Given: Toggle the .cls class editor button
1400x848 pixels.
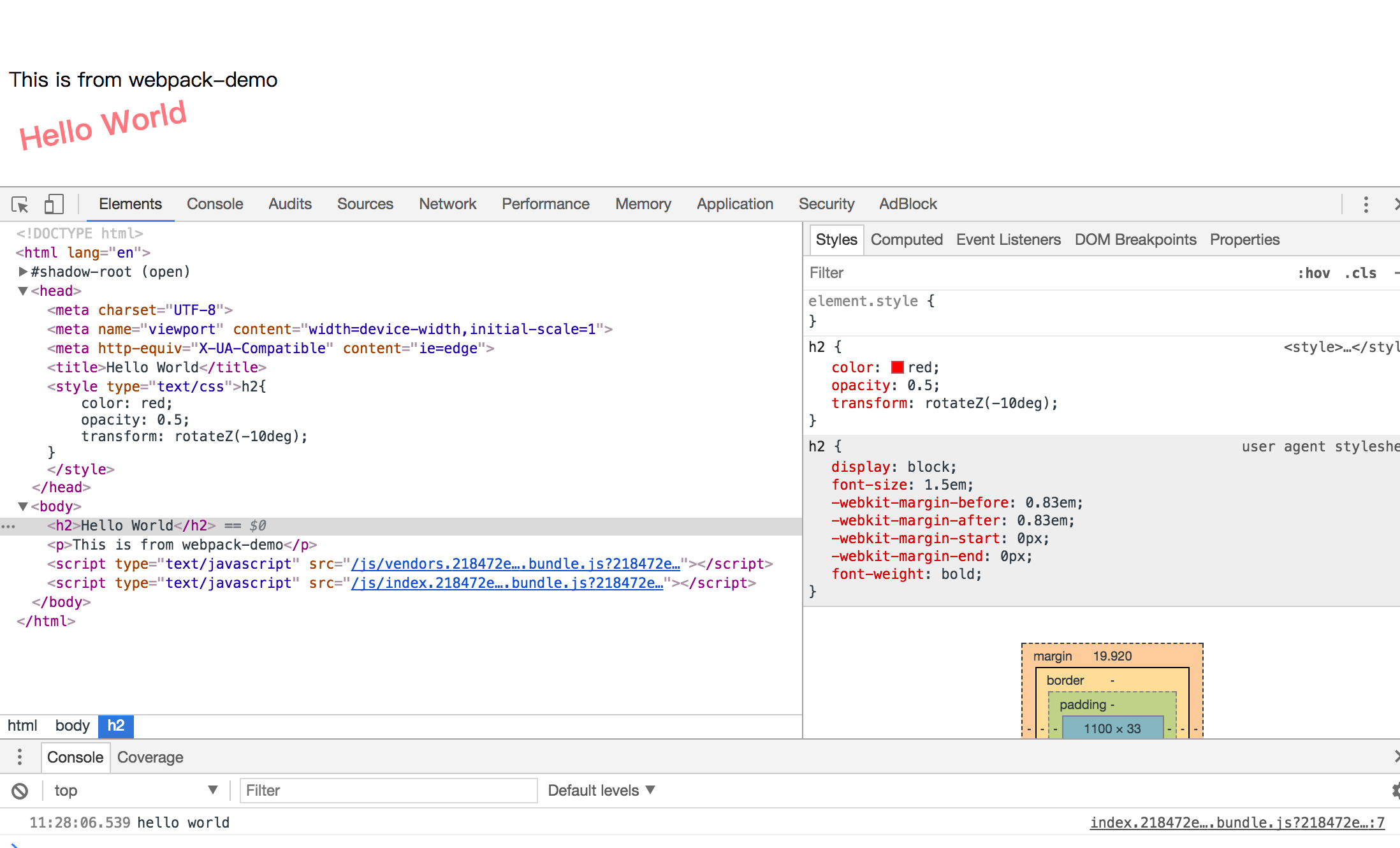Looking at the screenshot, I should (1360, 273).
